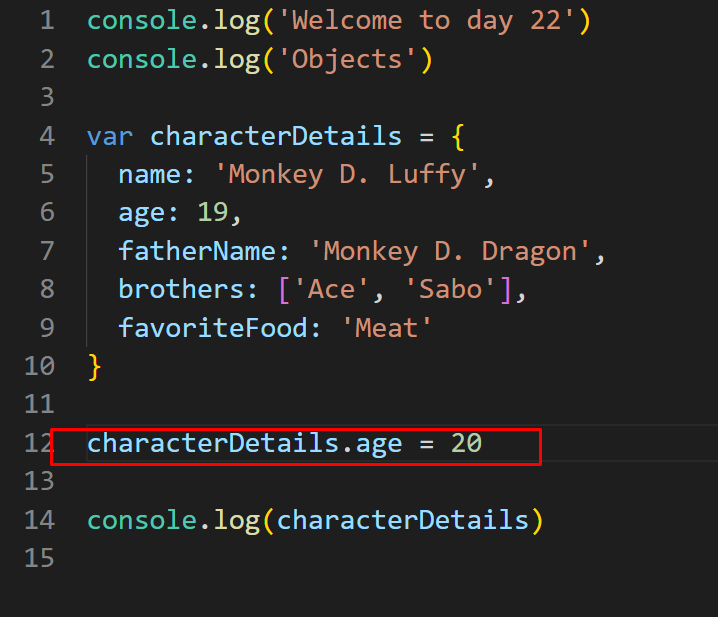Click the opening curly brace on line 4
Image resolution: width=718 pixels, height=617 pixels.
click(x=458, y=137)
